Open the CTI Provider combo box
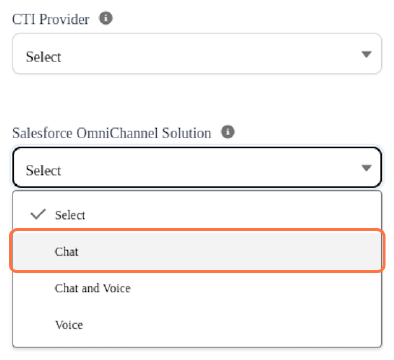 [197, 54]
